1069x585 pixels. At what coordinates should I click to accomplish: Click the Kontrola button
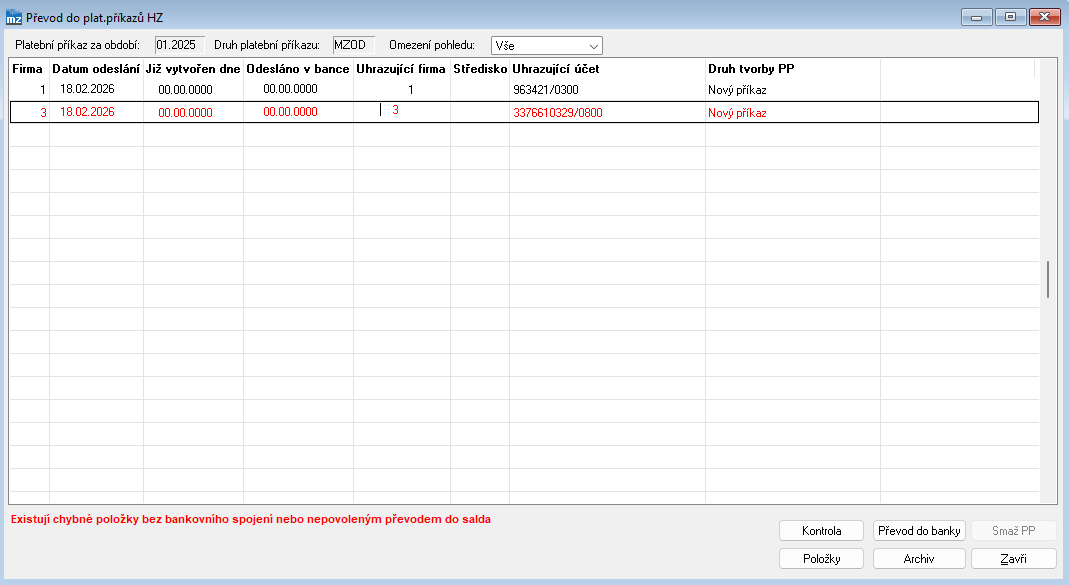821,531
